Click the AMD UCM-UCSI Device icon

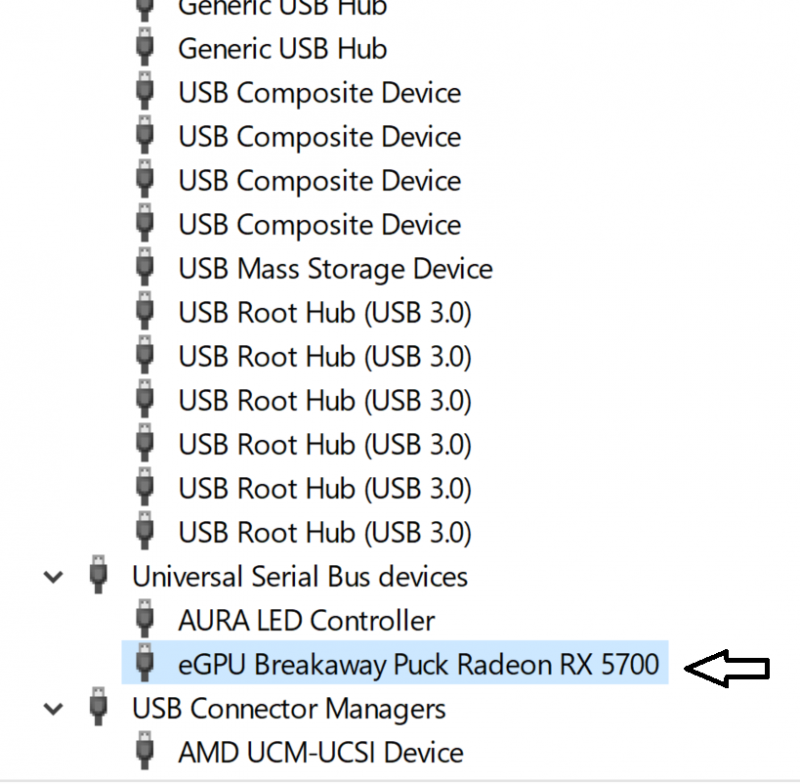[x=145, y=752]
